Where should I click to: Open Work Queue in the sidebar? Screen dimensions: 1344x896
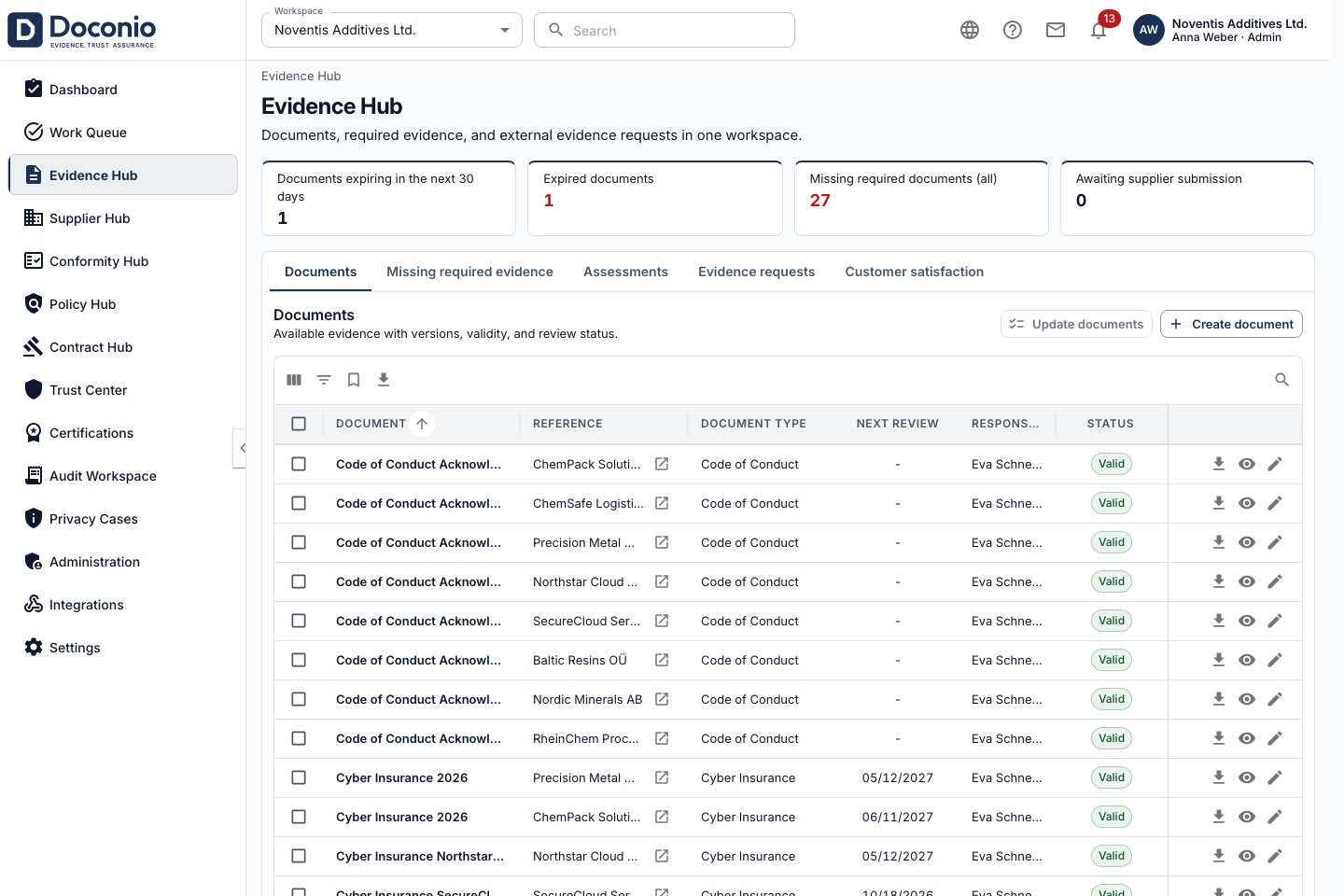coord(122,133)
